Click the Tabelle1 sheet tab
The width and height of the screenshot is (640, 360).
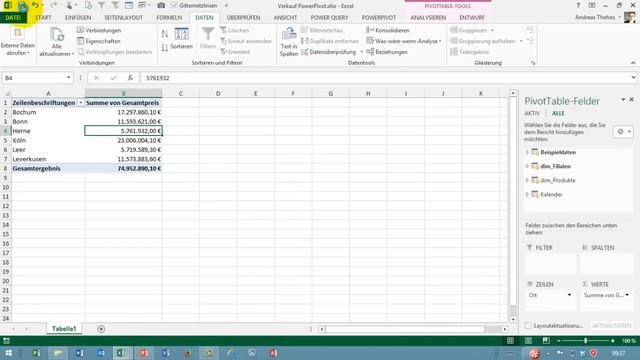tap(64, 329)
